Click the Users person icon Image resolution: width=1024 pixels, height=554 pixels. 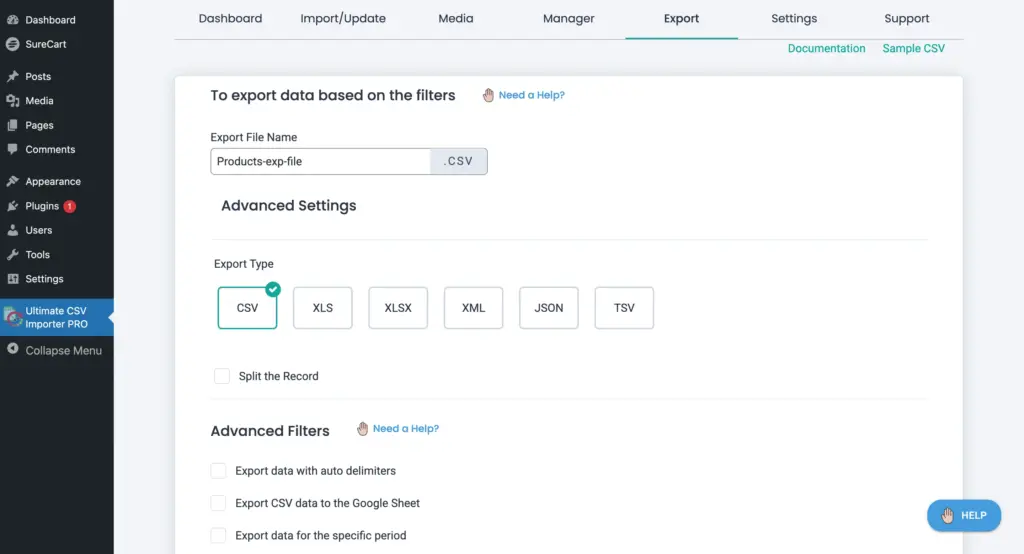[12, 230]
